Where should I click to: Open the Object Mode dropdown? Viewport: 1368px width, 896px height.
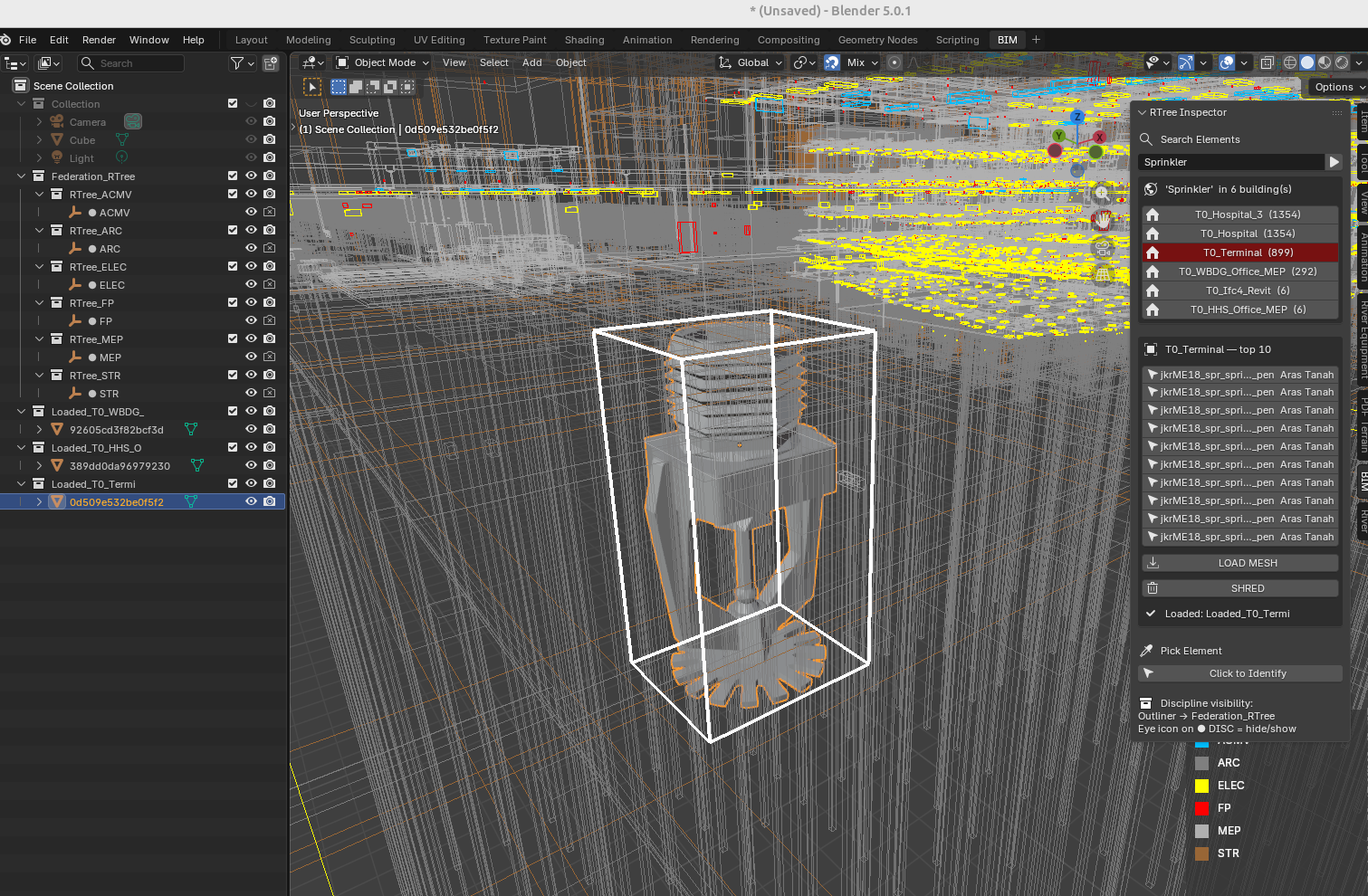click(382, 62)
